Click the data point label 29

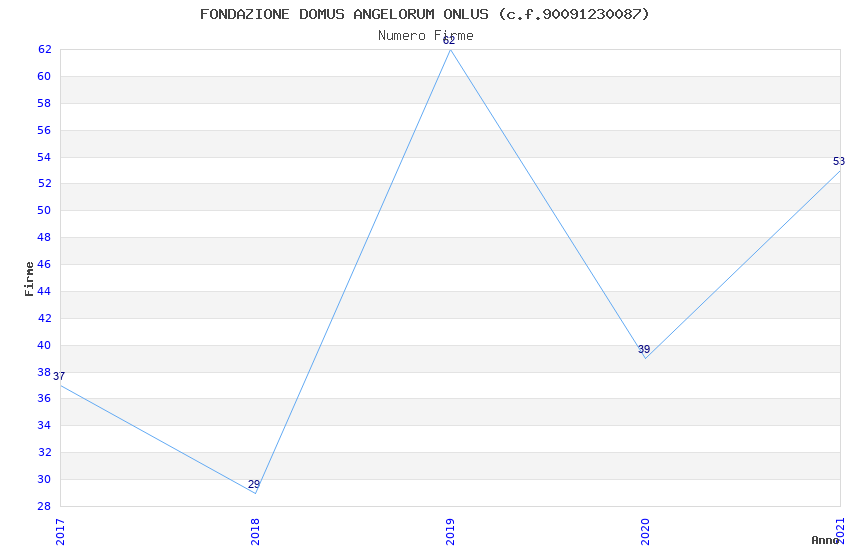tap(254, 484)
